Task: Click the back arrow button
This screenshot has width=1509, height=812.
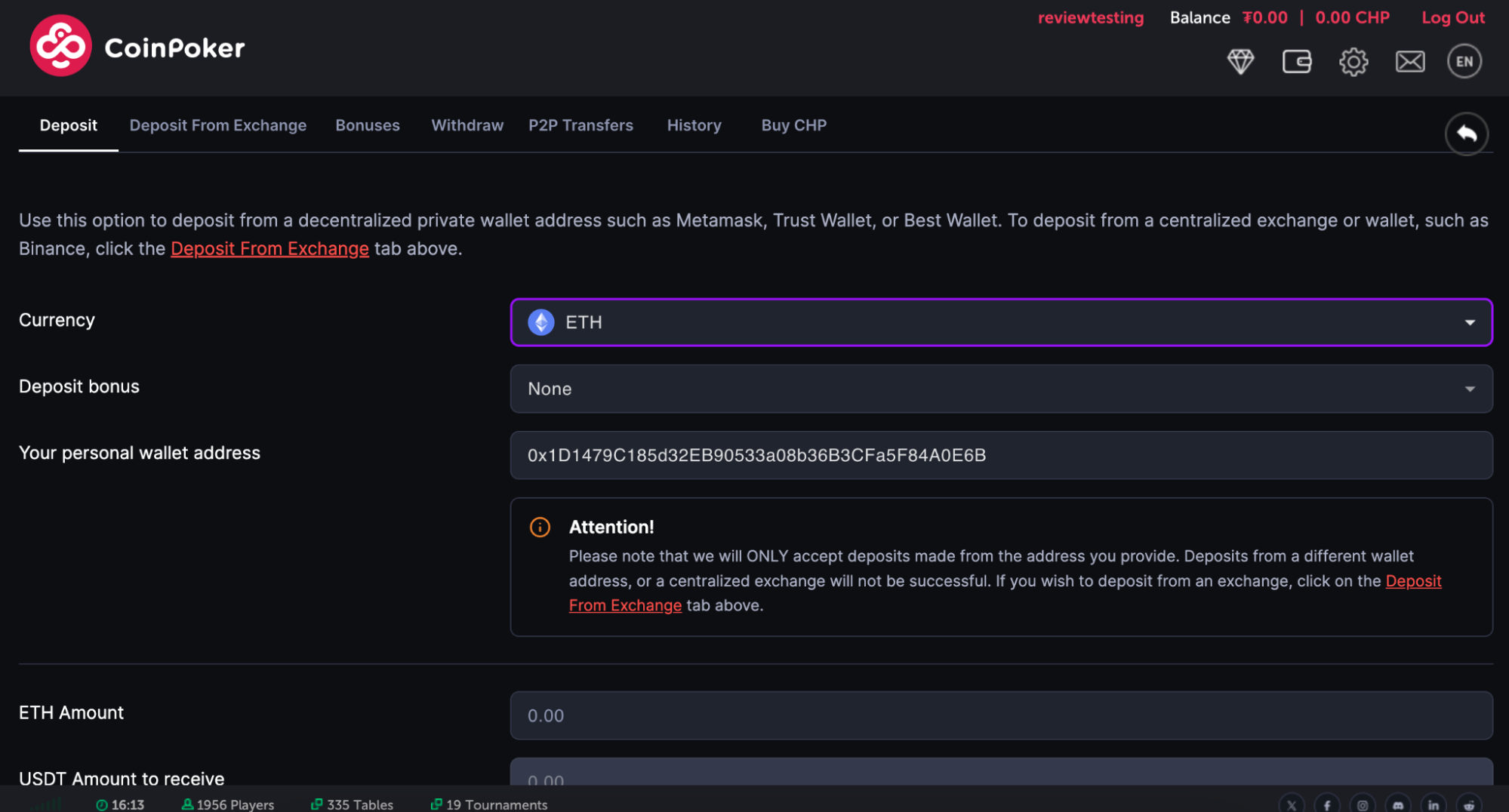Action: [1466, 134]
